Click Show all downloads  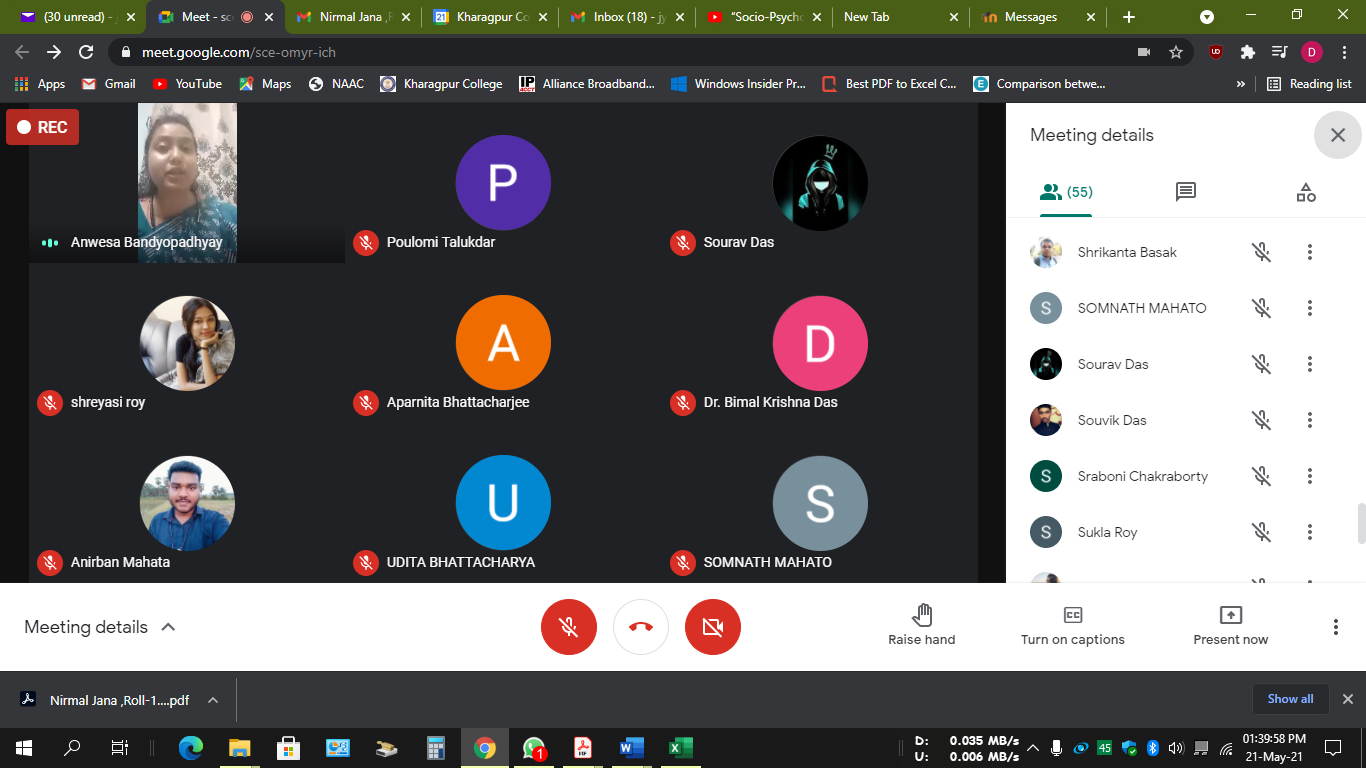(x=1290, y=699)
